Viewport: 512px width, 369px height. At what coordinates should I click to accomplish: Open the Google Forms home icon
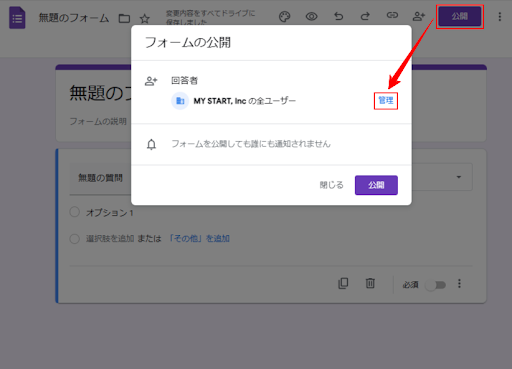(x=17, y=18)
